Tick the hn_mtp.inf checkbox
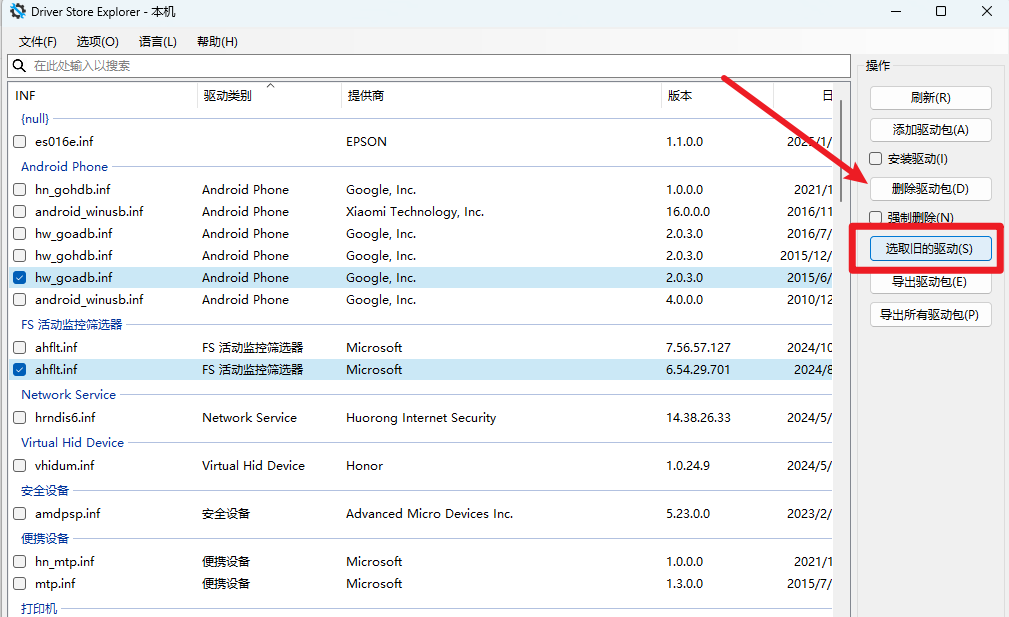Viewport: 1009px width, 617px height. coord(20,562)
